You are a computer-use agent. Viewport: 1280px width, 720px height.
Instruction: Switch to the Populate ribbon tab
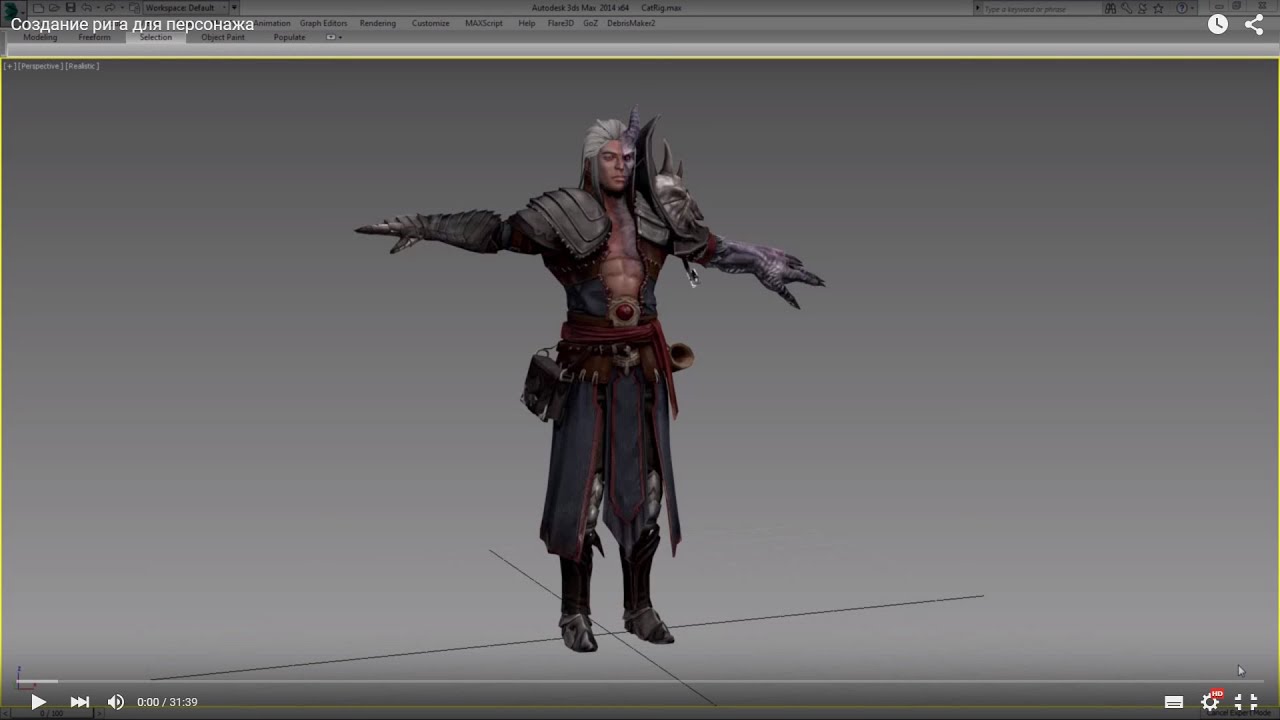290,37
